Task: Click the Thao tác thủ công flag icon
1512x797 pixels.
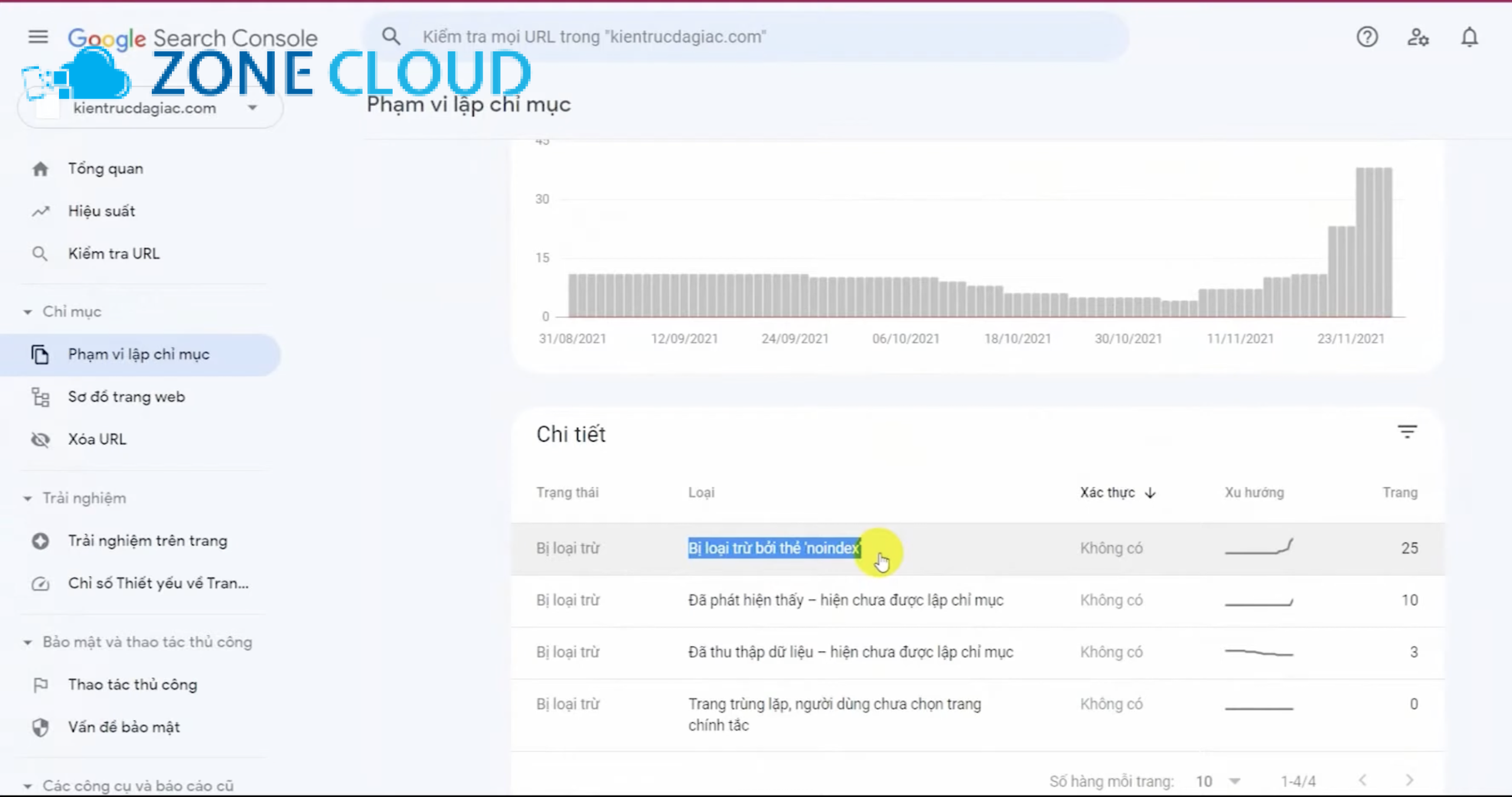Action: click(x=40, y=685)
